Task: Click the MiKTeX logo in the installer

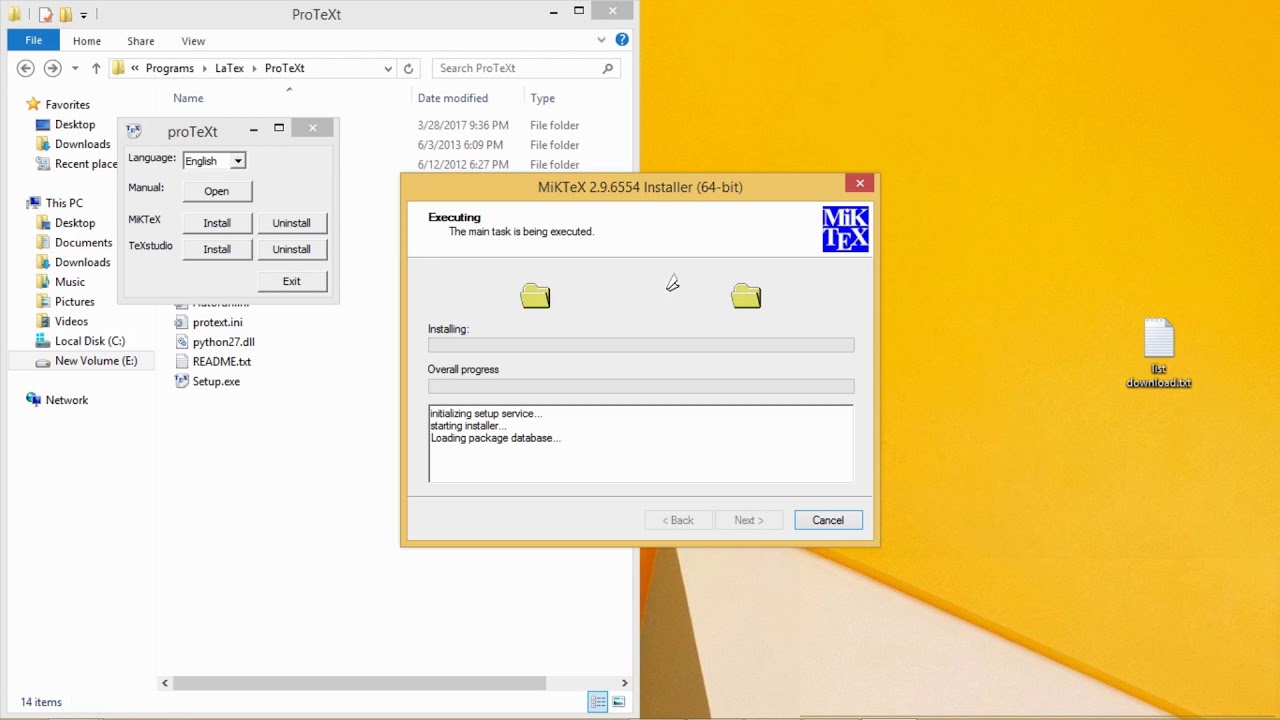Action: pos(845,229)
